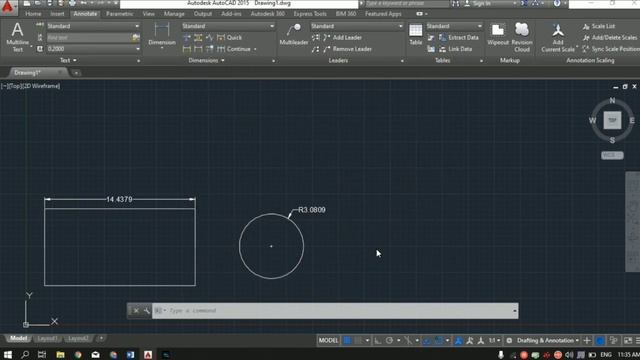Switch to the Layout2 tab
This screenshot has height=360, width=640.
78,338
